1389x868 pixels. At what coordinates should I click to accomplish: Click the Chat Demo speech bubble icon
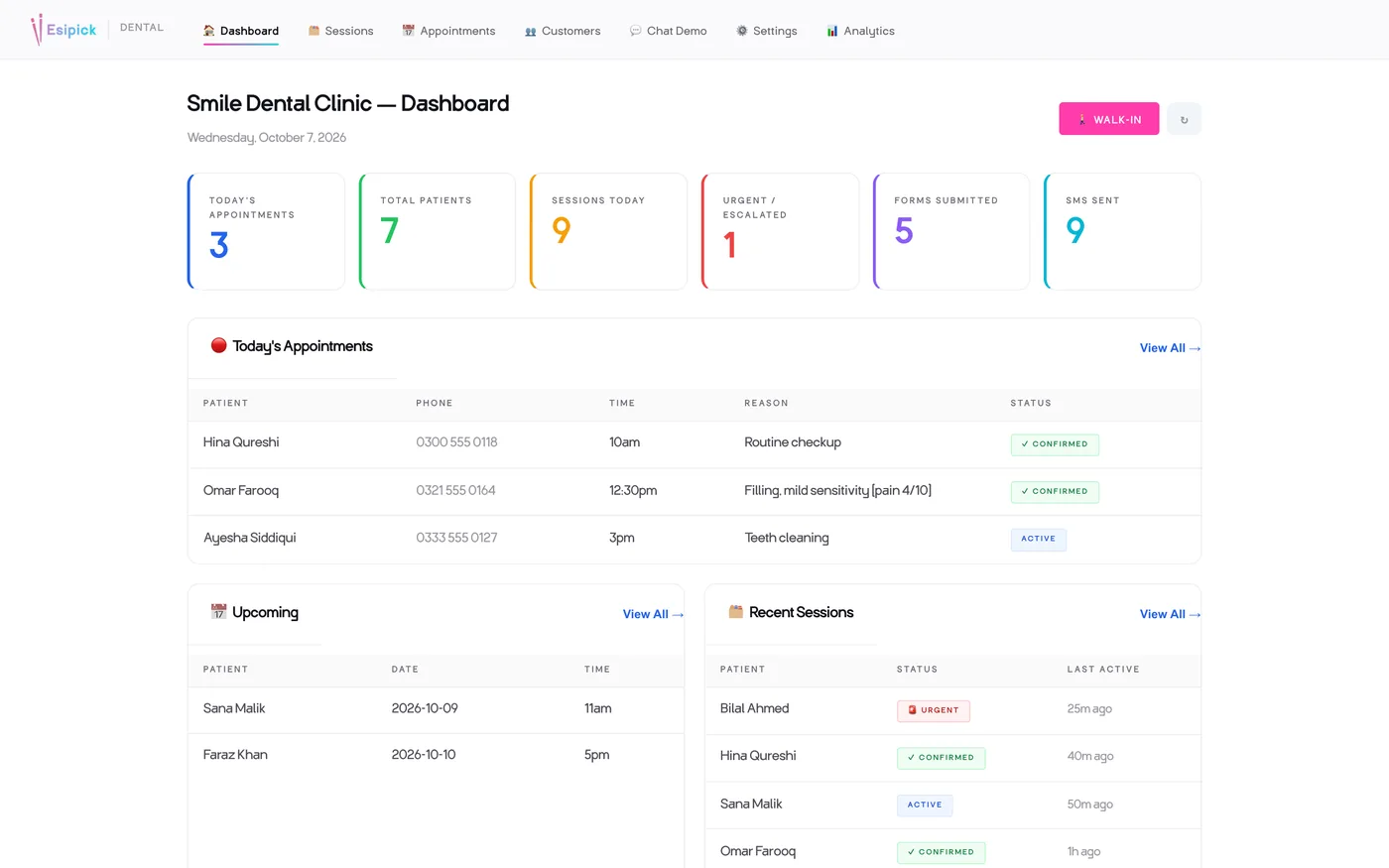(x=635, y=31)
